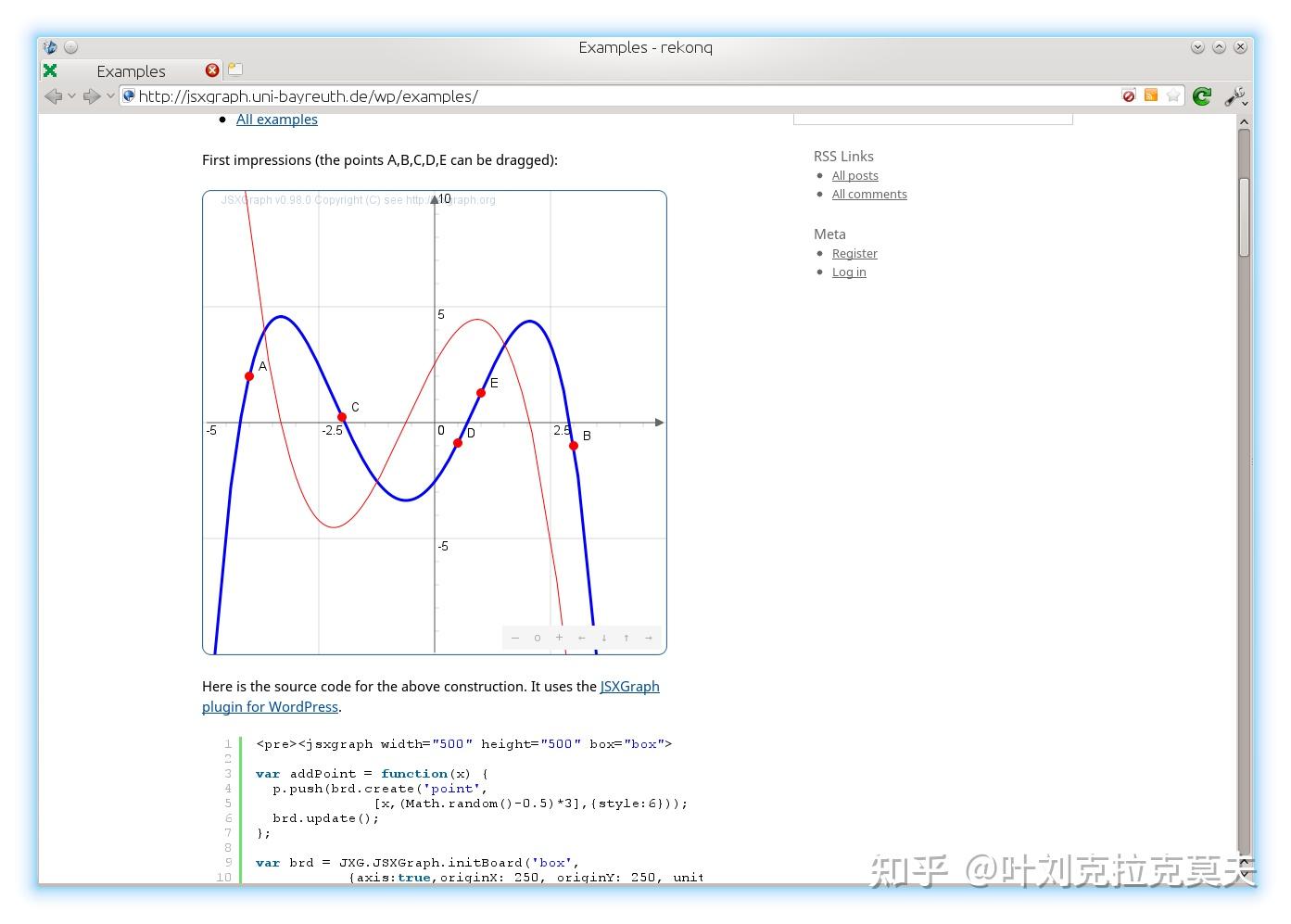1291x924 pixels.
Task: Zoom in on the JSXGraph board
Action: (559, 638)
